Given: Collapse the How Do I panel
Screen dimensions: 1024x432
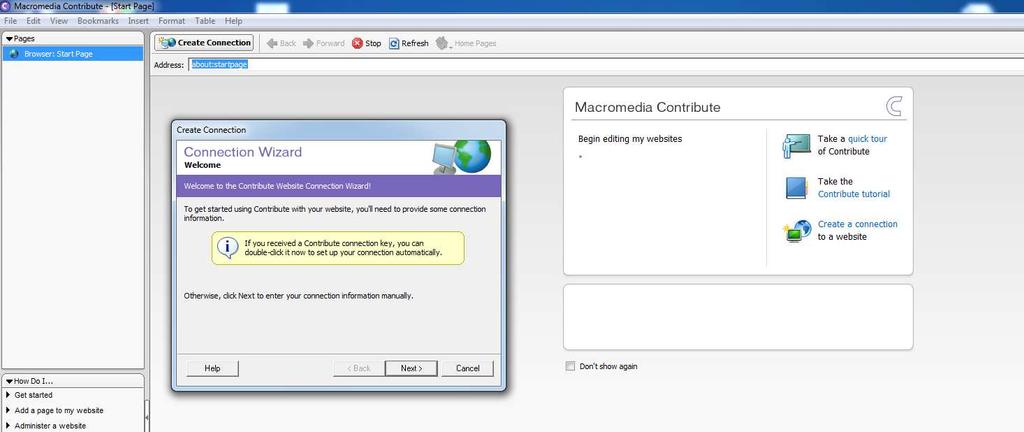Looking at the screenshot, I should (9, 381).
